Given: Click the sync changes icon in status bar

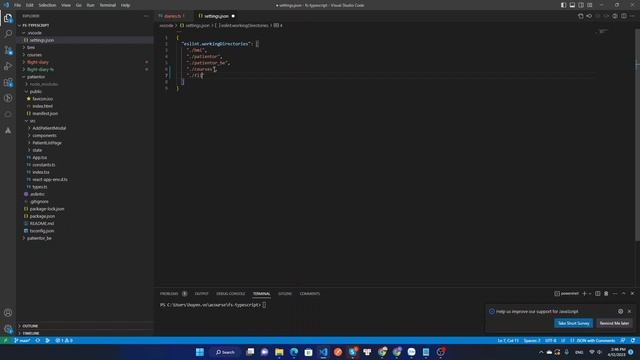Looking at the screenshot, I should pyautogui.click(x=38, y=340).
